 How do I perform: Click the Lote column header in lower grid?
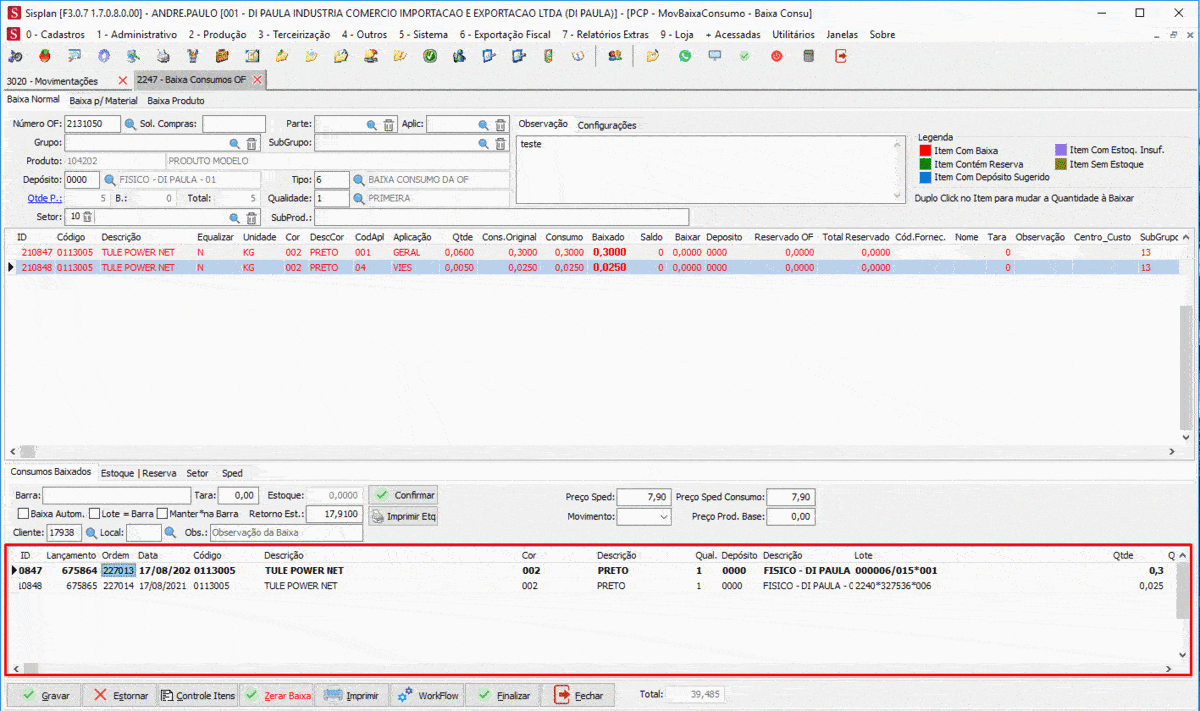coord(862,554)
